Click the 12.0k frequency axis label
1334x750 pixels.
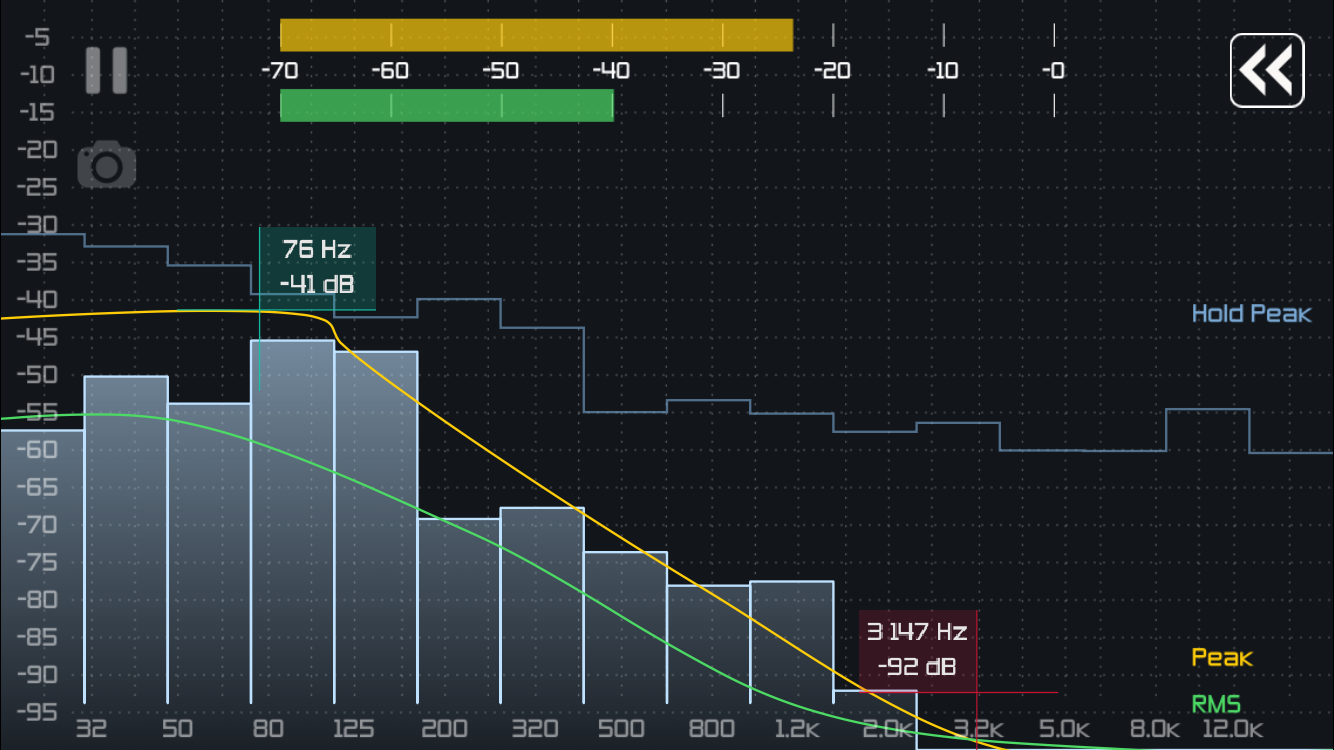1234,728
